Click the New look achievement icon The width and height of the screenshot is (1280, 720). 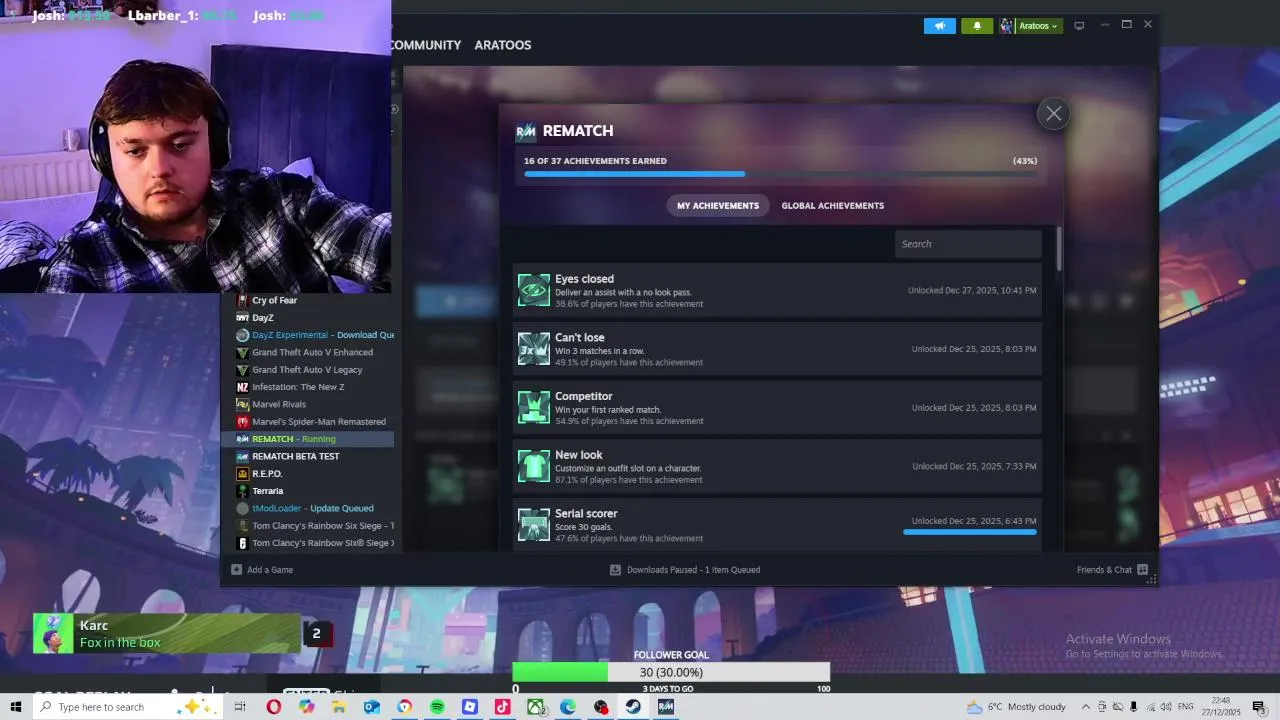[534, 467]
